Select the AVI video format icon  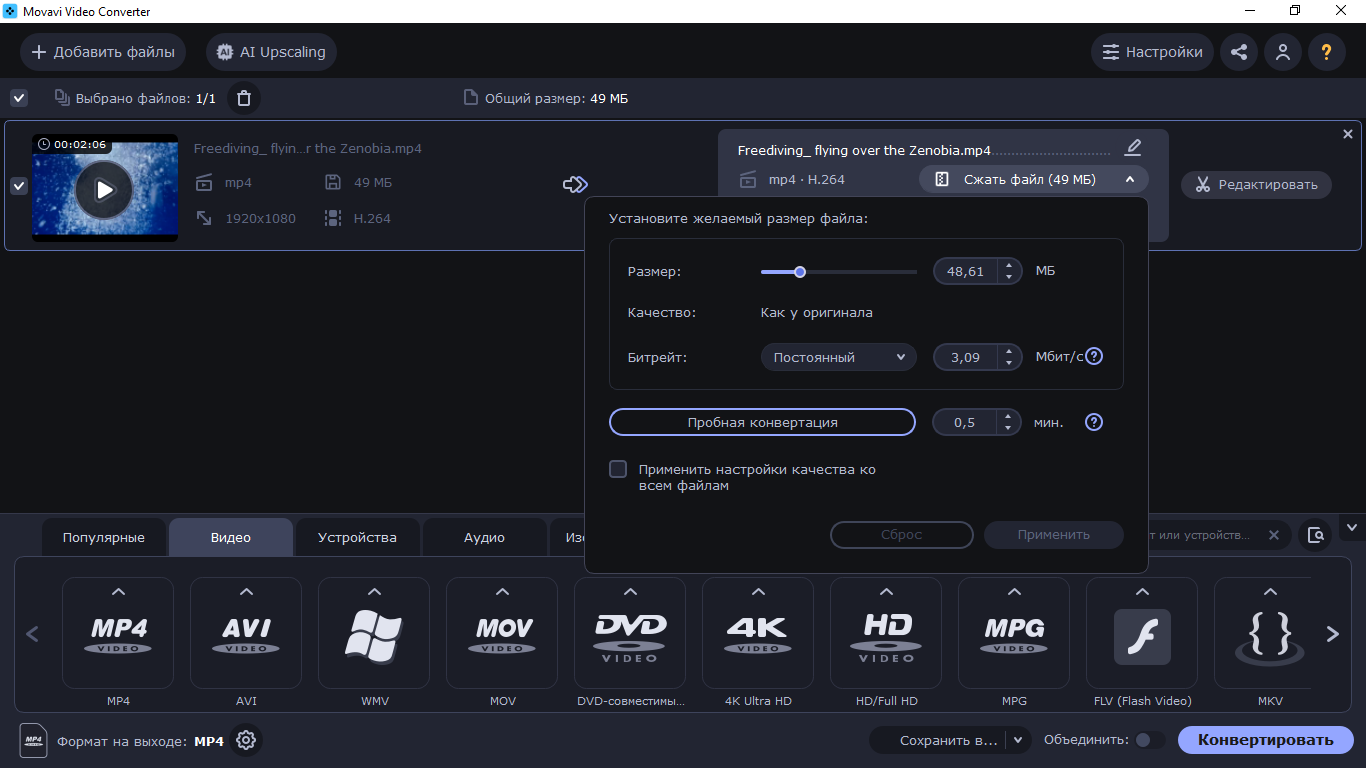246,633
